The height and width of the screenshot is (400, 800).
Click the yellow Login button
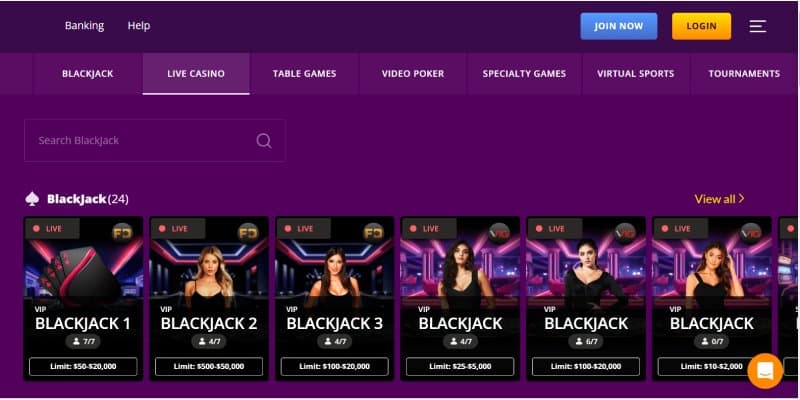[x=701, y=26]
